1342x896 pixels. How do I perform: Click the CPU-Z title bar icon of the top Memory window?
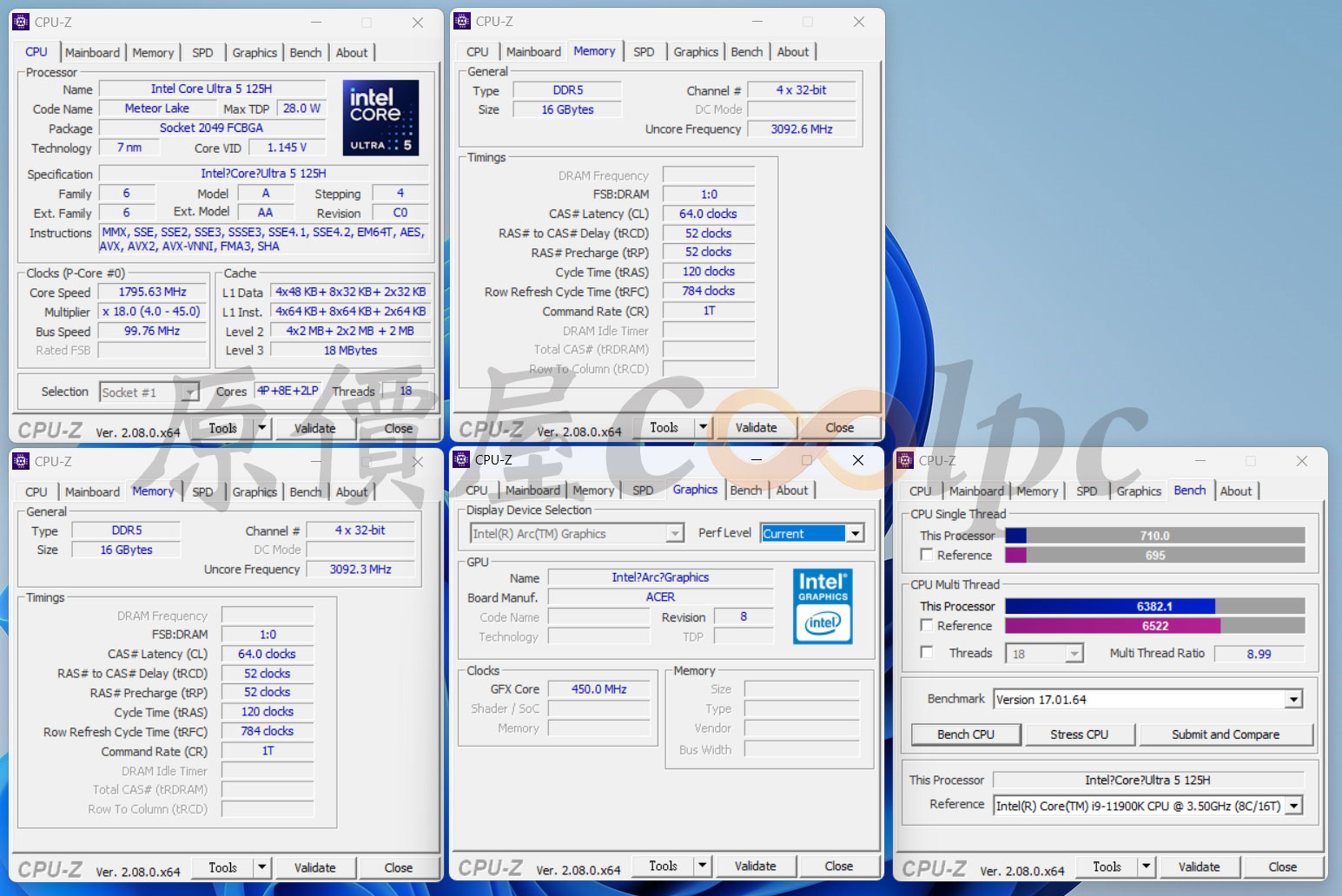pos(463,21)
